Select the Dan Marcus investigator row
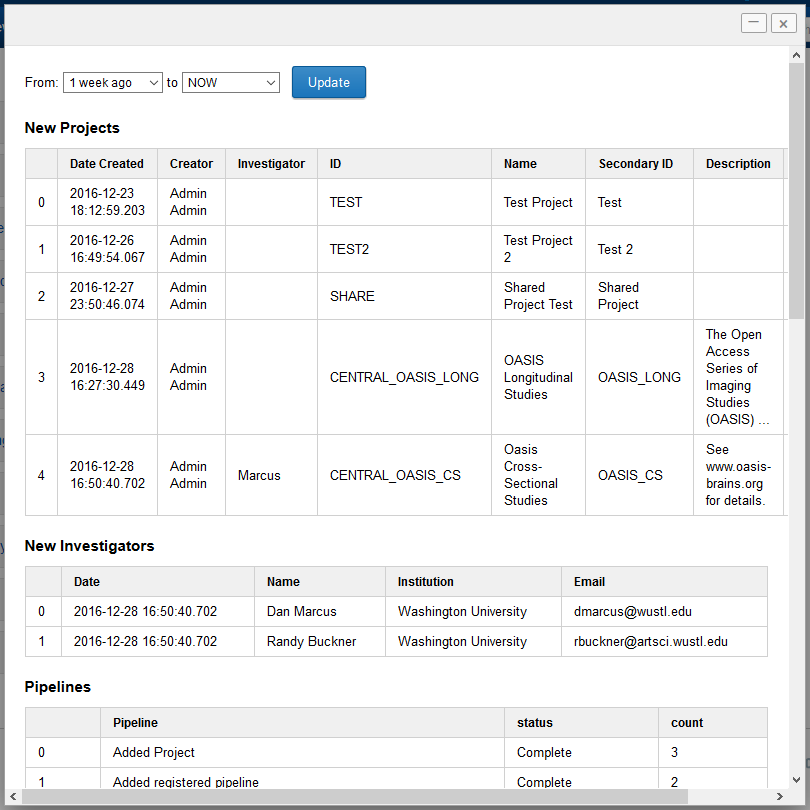 coord(320,611)
